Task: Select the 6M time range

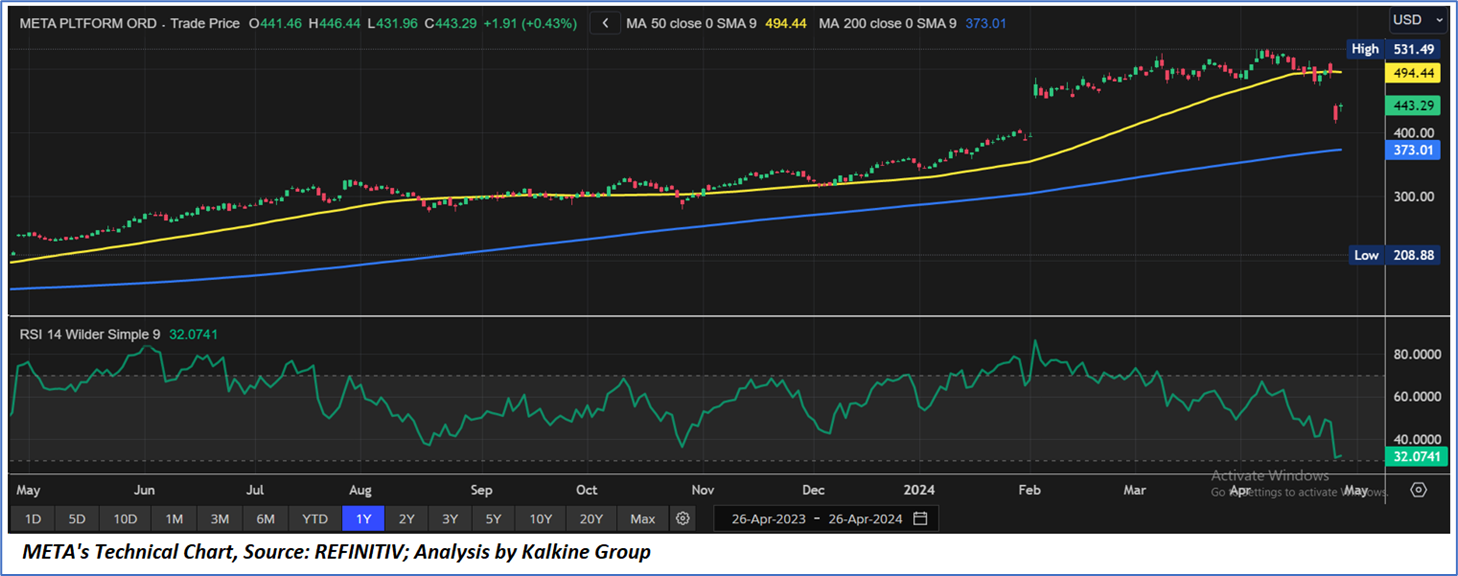Action: [x=266, y=518]
